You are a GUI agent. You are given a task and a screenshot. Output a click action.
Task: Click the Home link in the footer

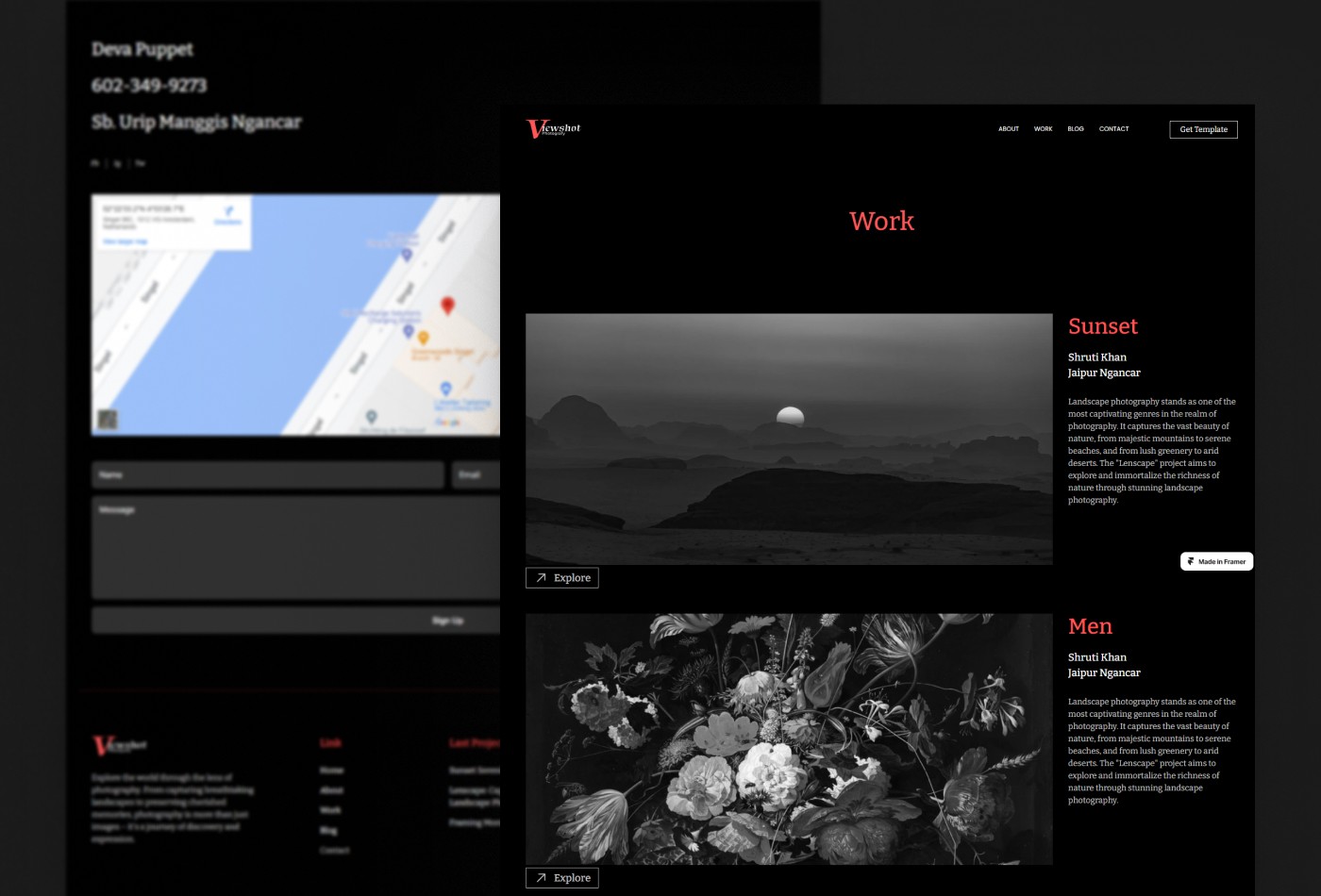click(332, 771)
